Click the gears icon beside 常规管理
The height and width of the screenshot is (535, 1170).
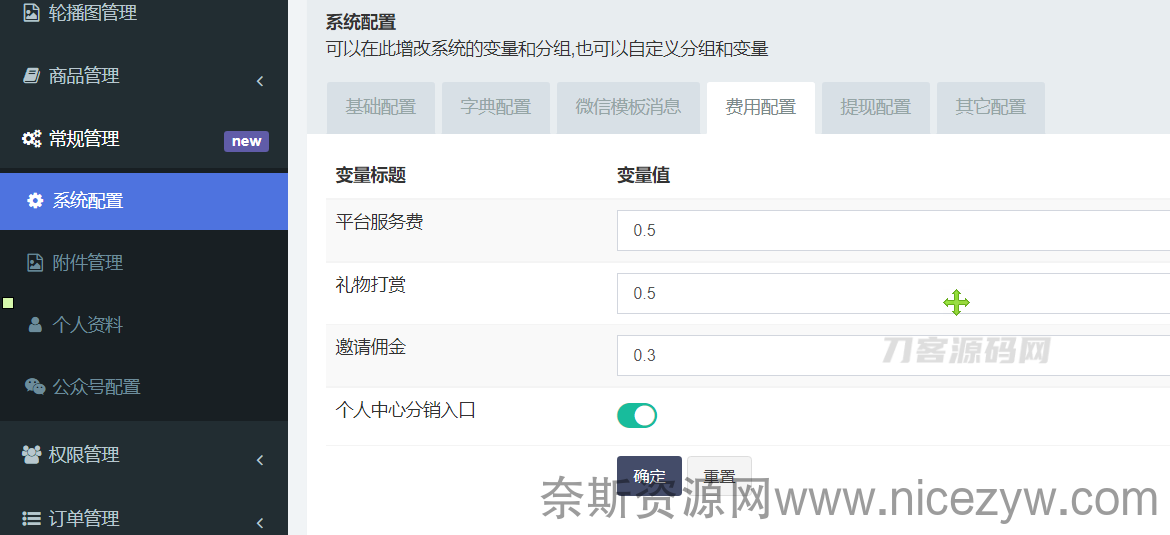pos(31,139)
